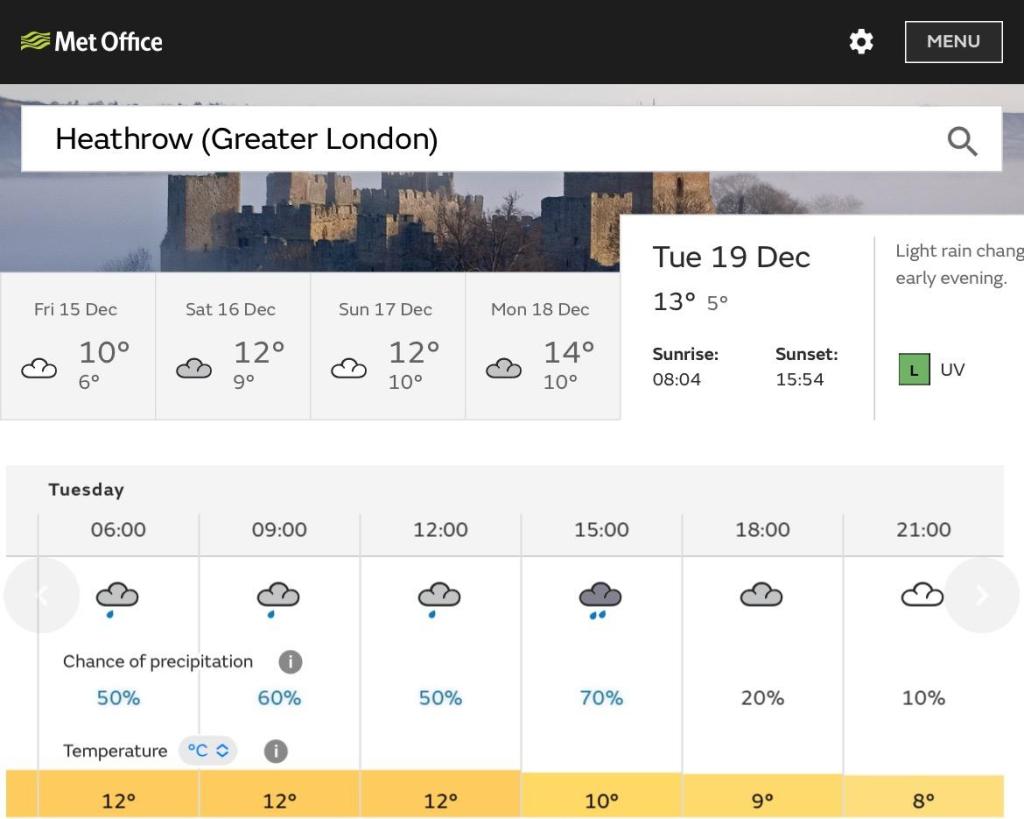Click the chance of precipitation info icon
The width and height of the screenshot is (1024, 819).
pyautogui.click(x=290, y=661)
